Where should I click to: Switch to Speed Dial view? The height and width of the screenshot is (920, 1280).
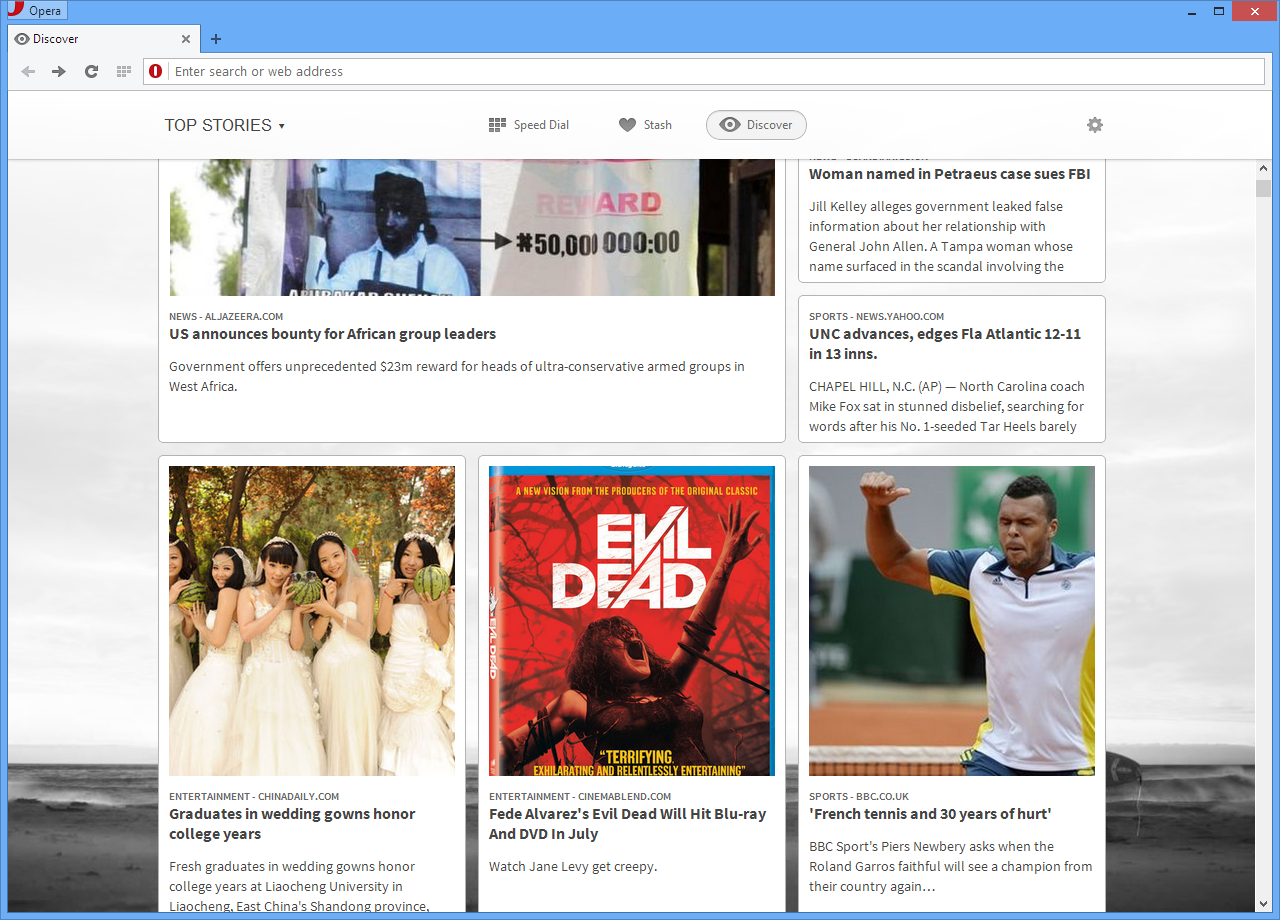tap(529, 125)
